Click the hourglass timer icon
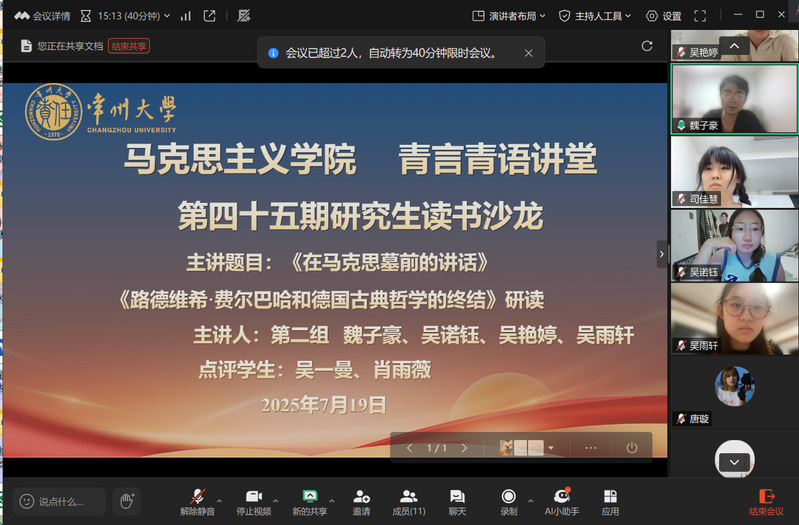This screenshot has width=799, height=525. click(x=86, y=16)
